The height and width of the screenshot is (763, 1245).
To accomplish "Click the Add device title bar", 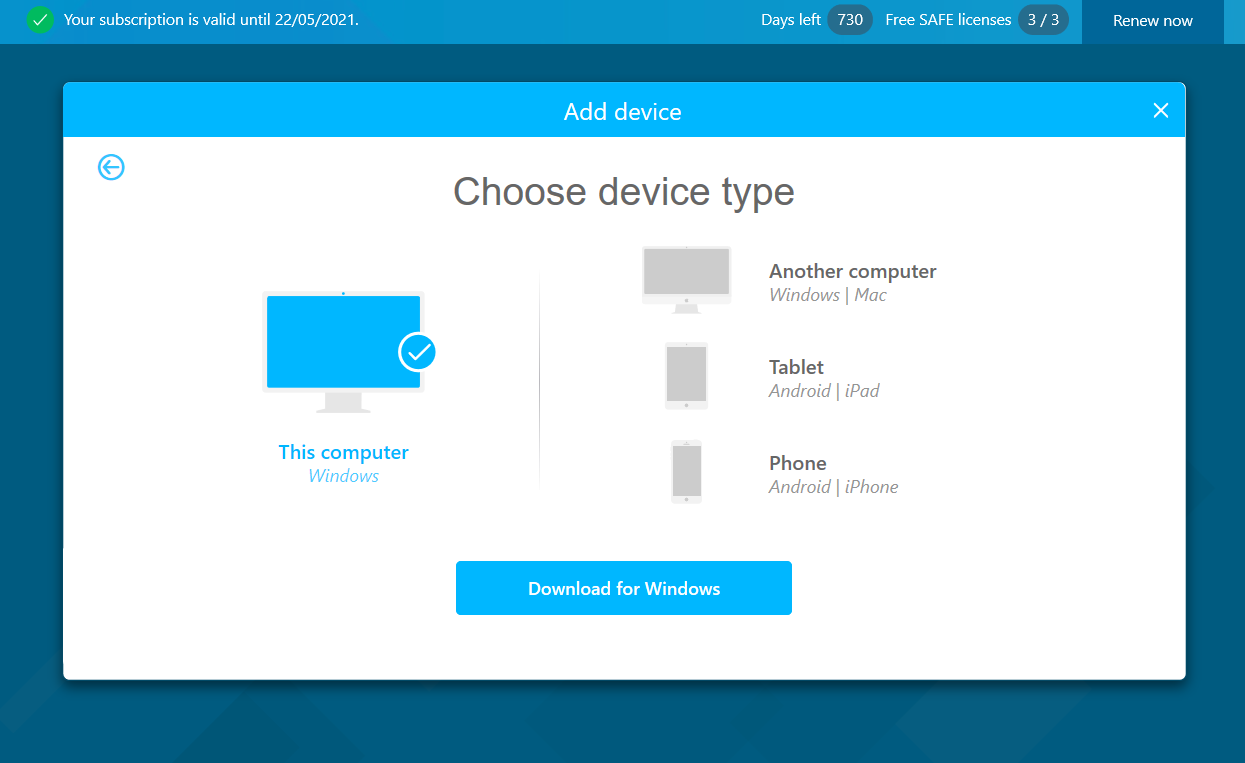I will click(x=623, y=111).
